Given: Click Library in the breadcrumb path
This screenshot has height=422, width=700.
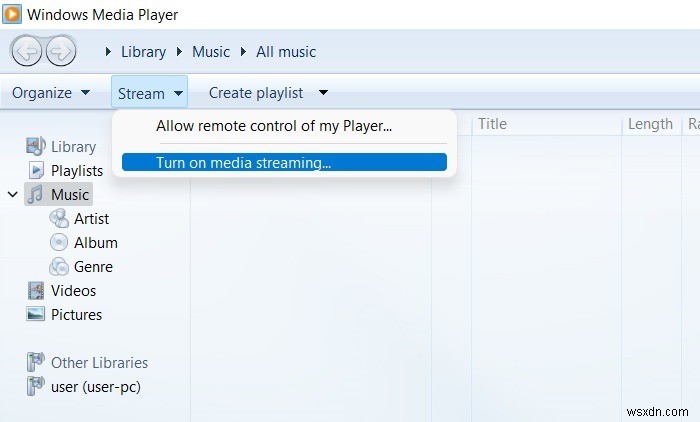Looking at the screenshot, I should [143, 52].
